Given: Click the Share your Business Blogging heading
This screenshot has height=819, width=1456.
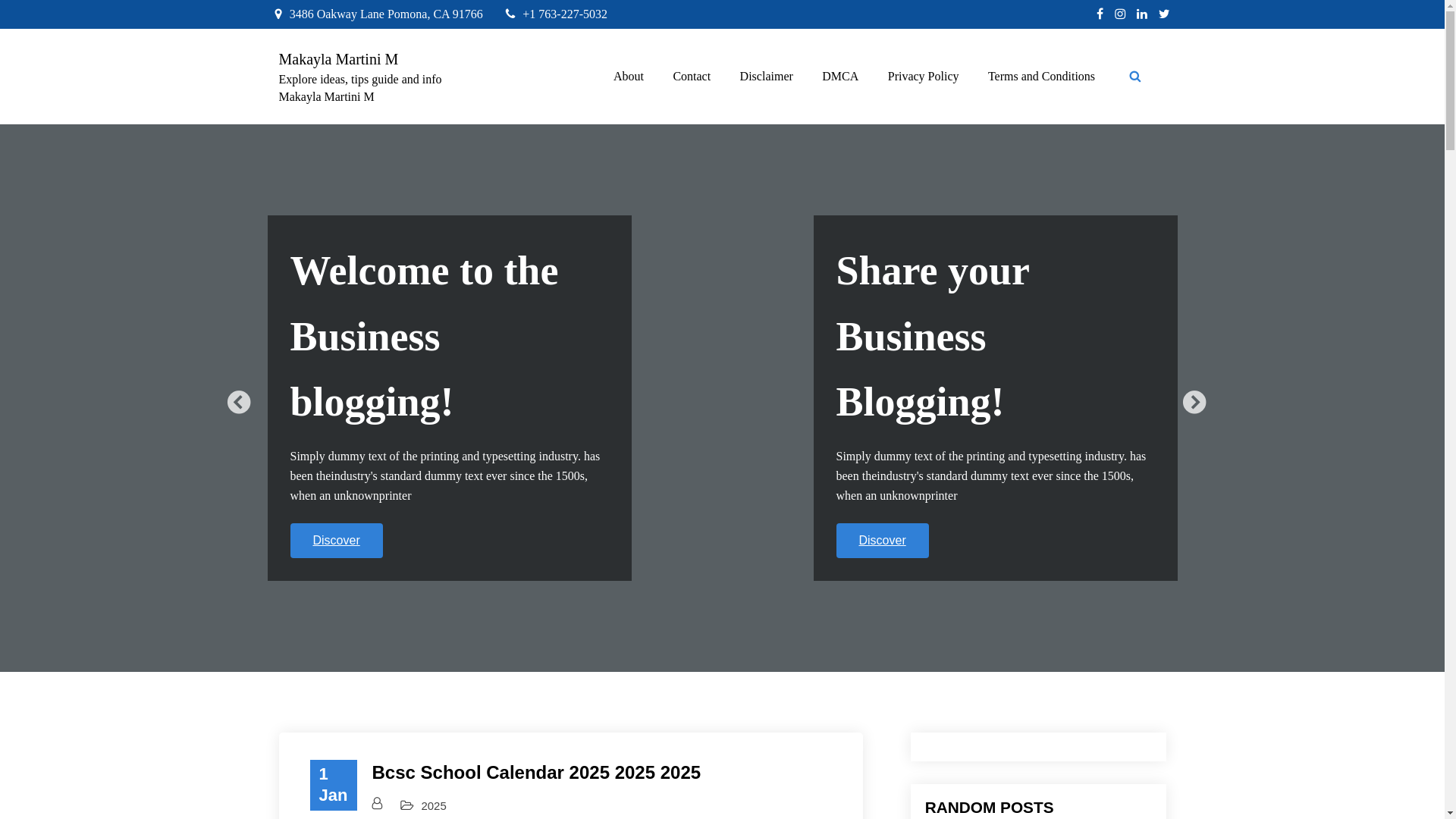Looking at the screenshot, I should [x=933, y=336].
